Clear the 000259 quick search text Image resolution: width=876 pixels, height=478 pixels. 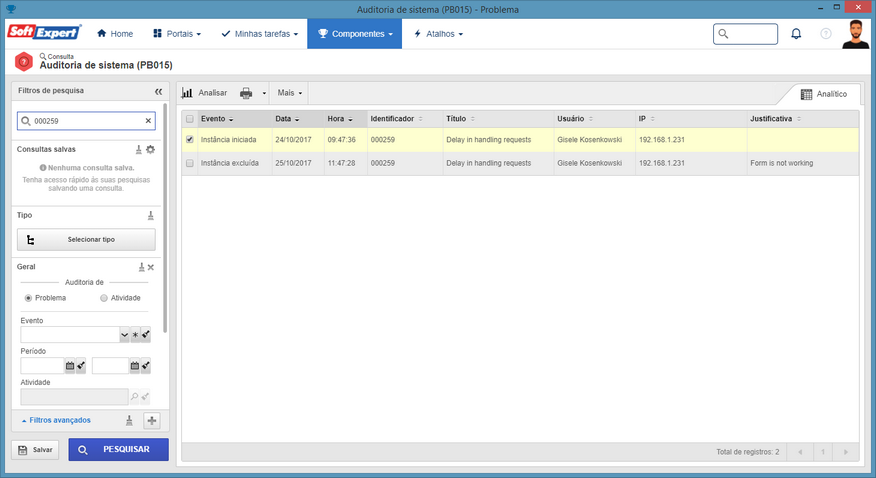coord(148,121)
